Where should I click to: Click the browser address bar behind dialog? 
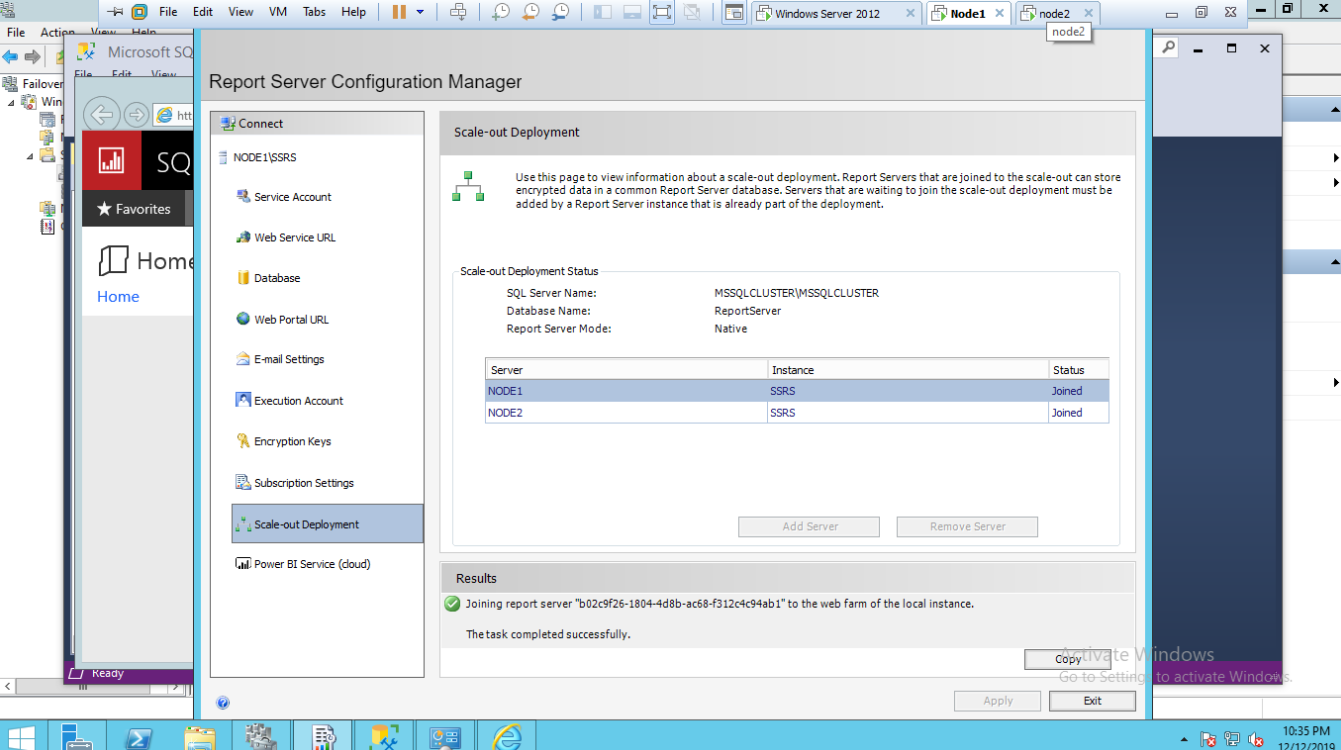(x=174, y=115)
